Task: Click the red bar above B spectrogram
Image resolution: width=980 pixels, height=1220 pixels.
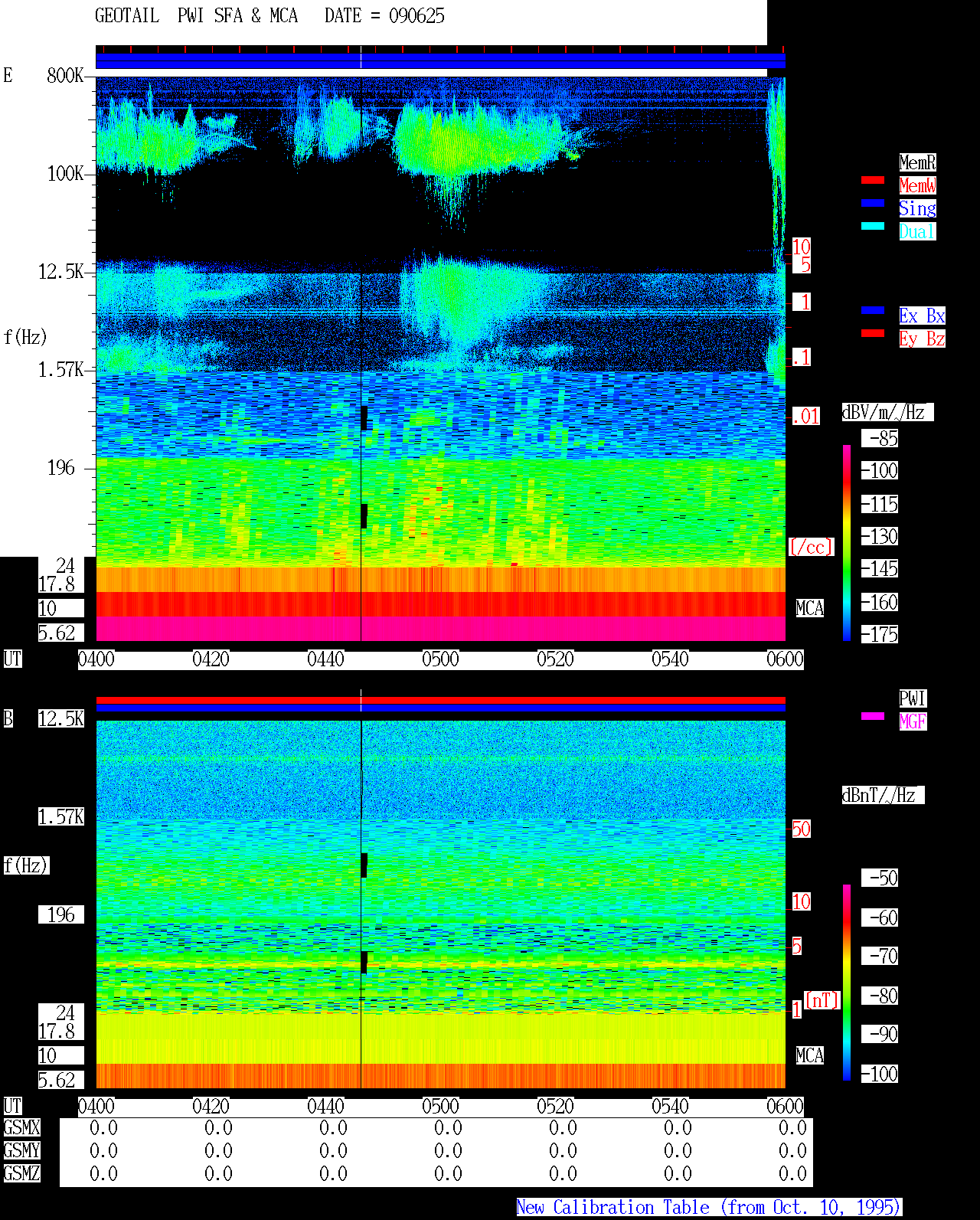Action: pyautogui.click(x=440, y=700)
